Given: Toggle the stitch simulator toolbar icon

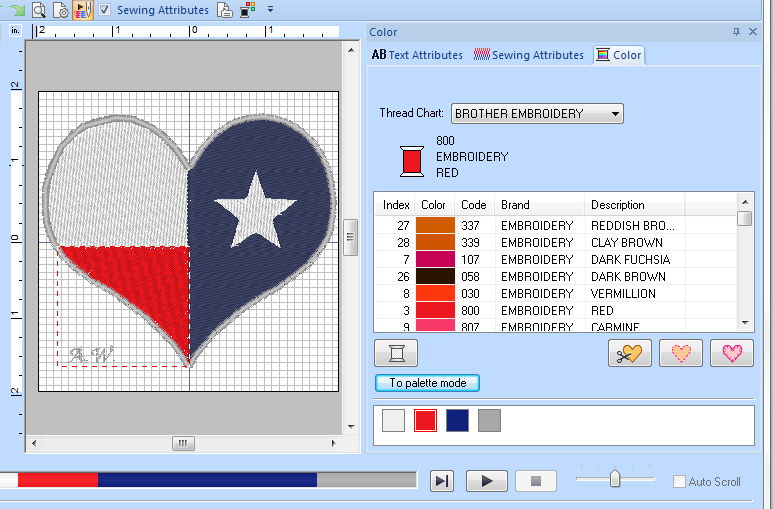Looking at the screenshot, I should click(x=83, y=9).
